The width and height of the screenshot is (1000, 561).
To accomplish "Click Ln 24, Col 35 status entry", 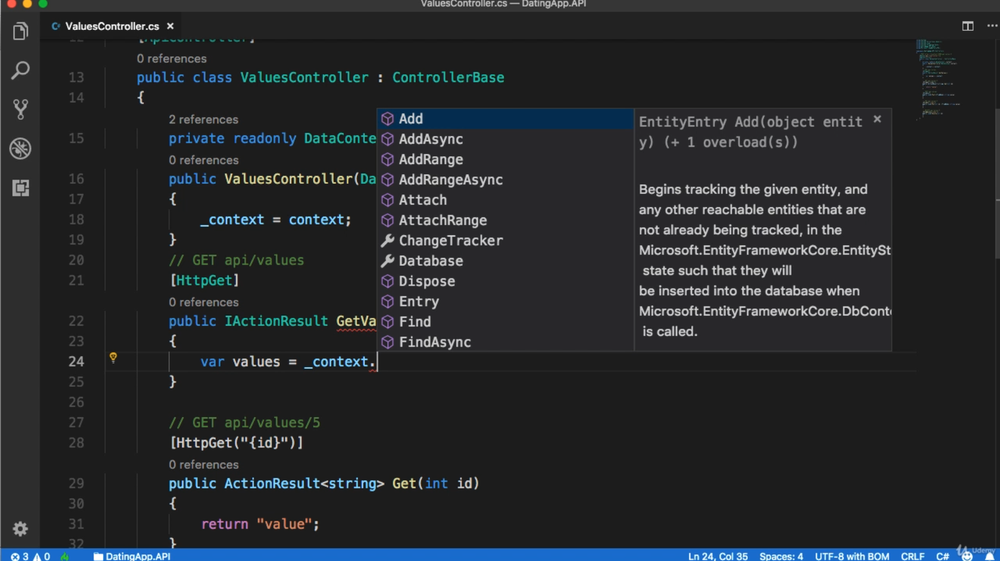I will click(717, 556).
